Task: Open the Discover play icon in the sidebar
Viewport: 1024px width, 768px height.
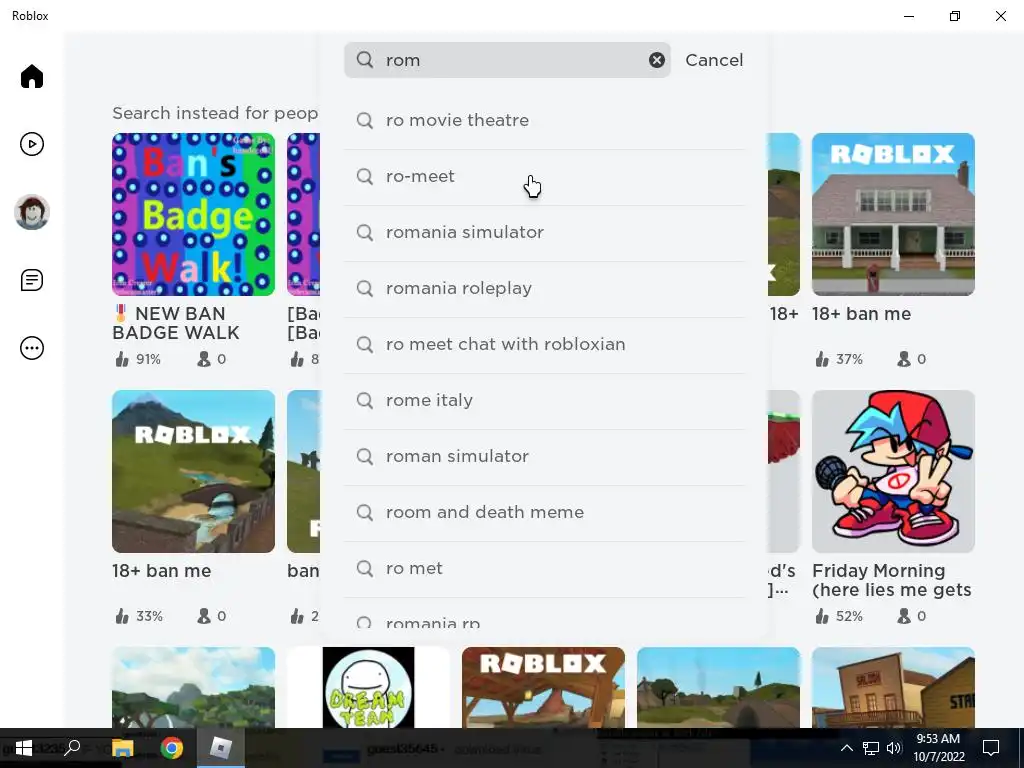Action: (x=31, y=144)
